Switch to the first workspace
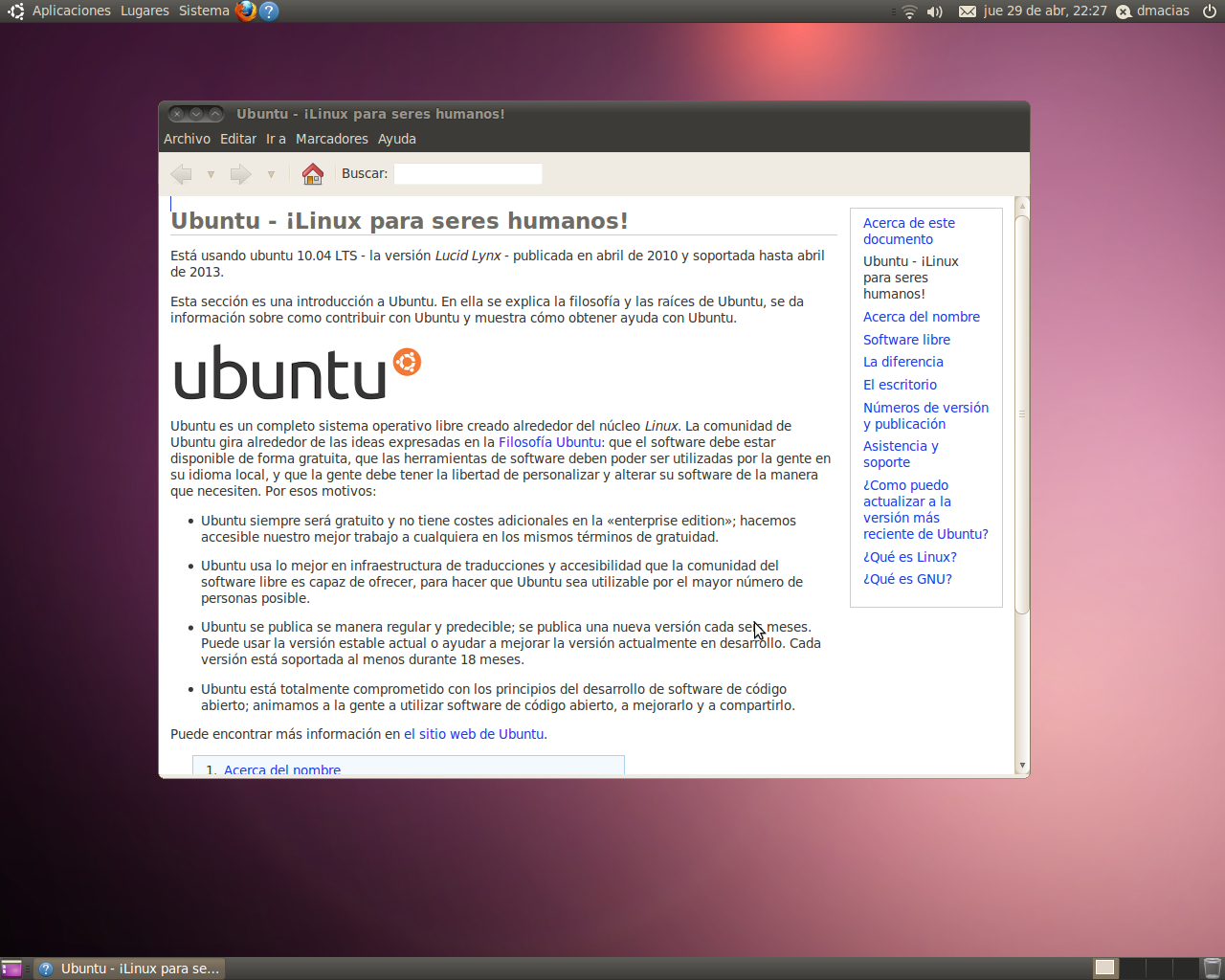This screenshot has width=1225, height=980. 1105,968
